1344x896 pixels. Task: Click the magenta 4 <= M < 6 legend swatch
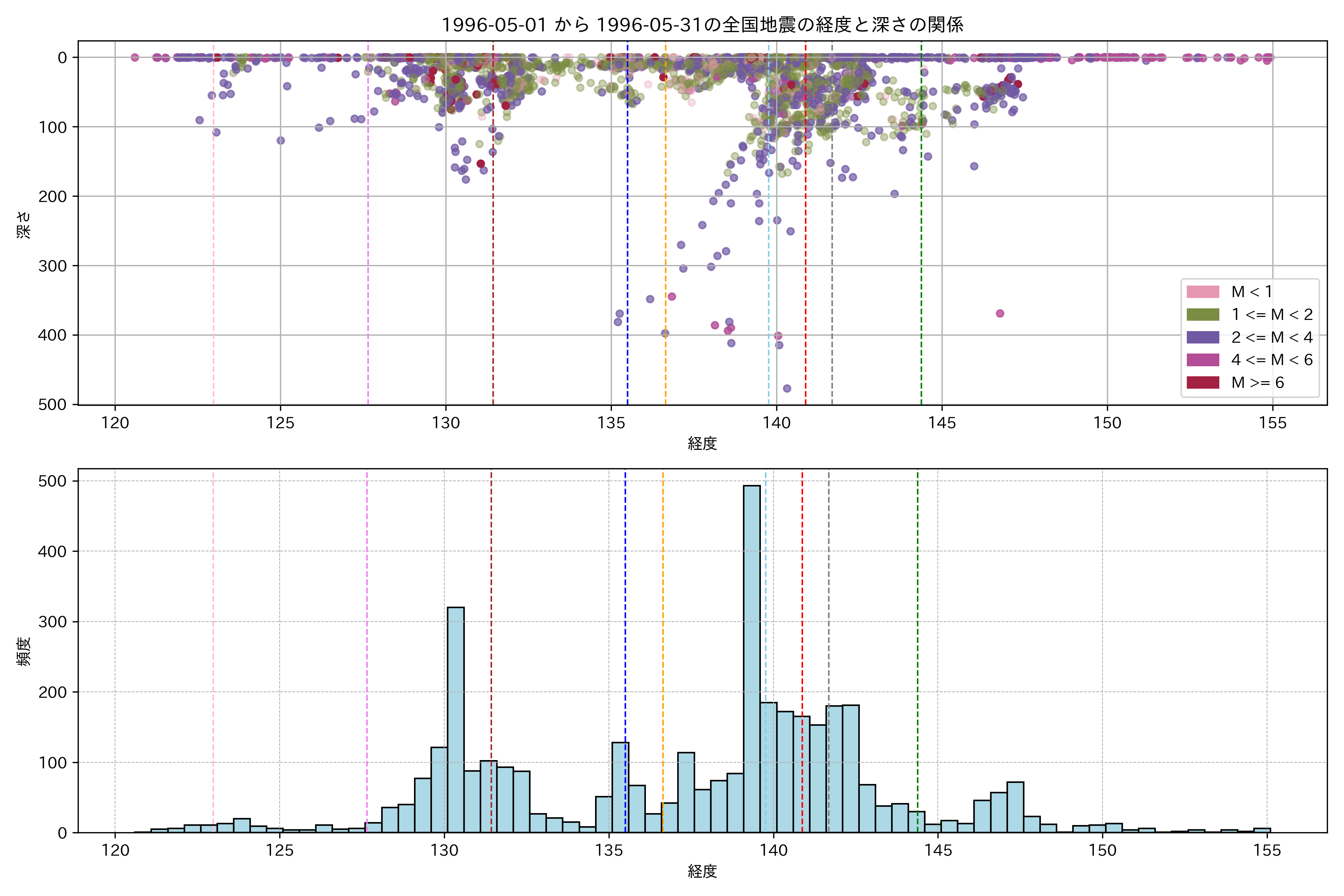click(1202, 360)
